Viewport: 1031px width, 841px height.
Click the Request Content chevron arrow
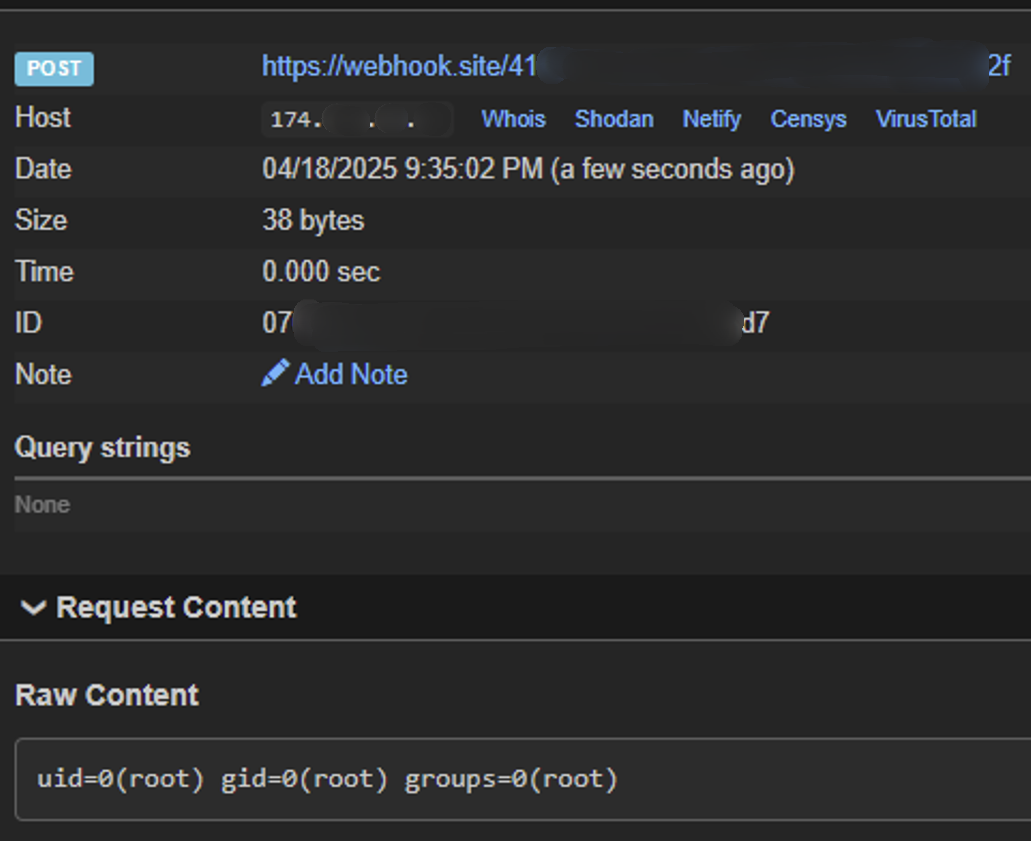click(x=31, y=606)
